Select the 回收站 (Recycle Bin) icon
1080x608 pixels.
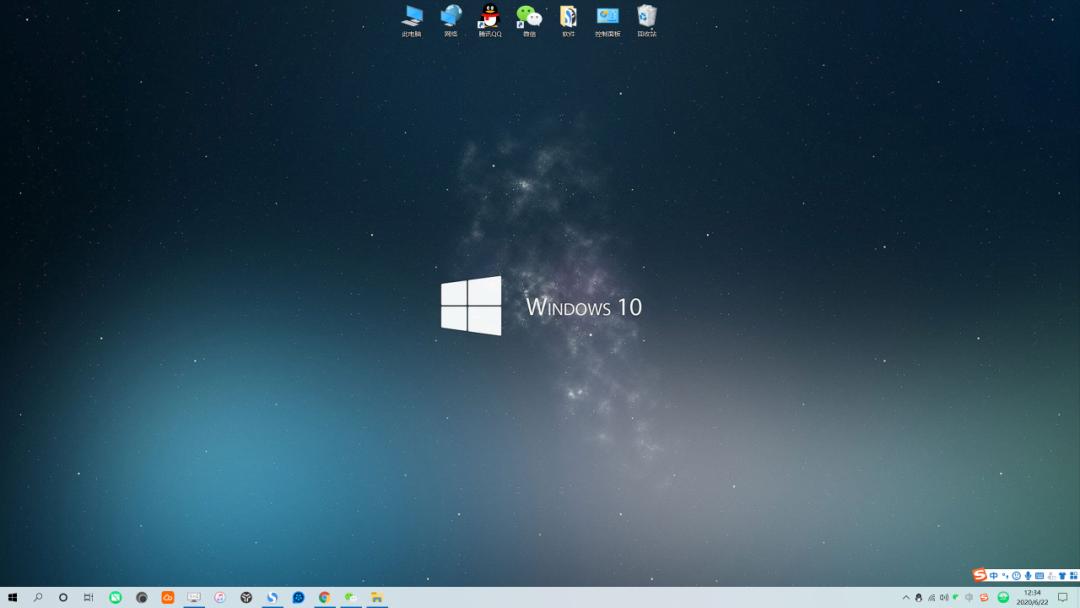647,17
